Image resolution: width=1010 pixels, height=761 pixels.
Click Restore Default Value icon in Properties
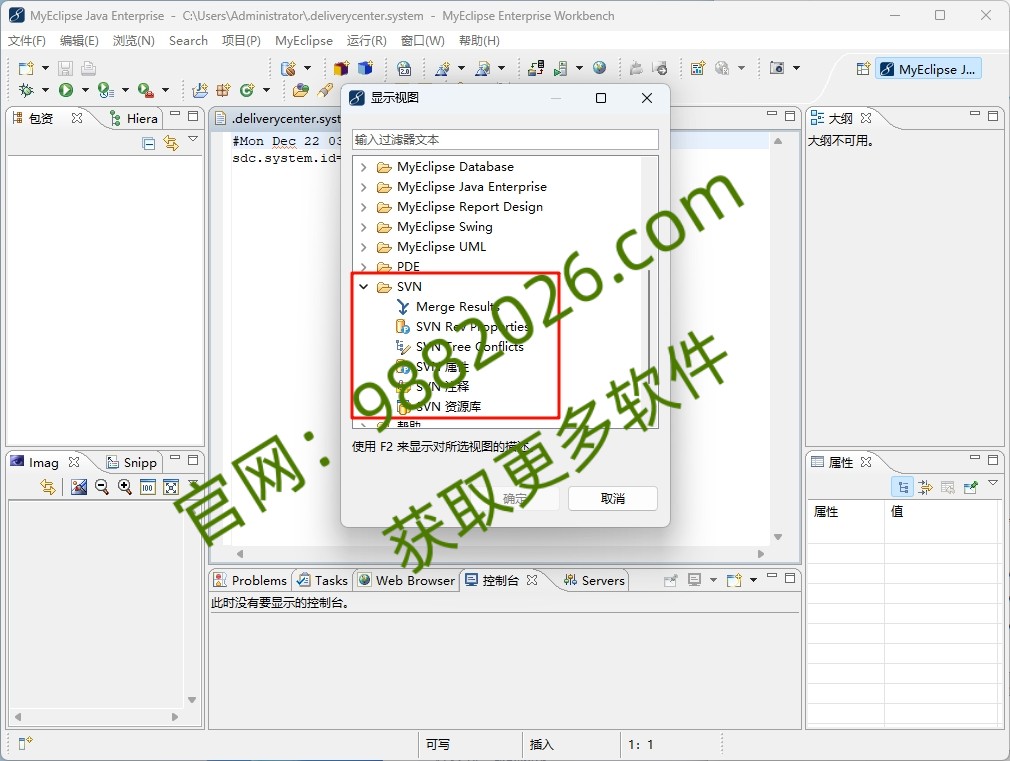coord(948,488)
